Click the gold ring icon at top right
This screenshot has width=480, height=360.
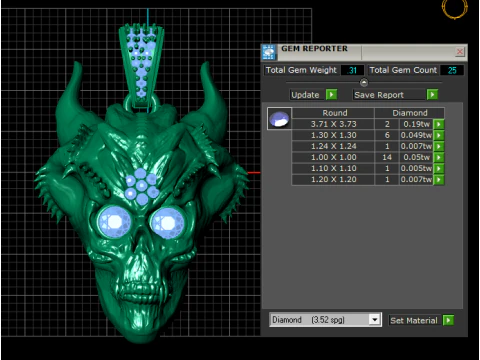tap(455, 8)
